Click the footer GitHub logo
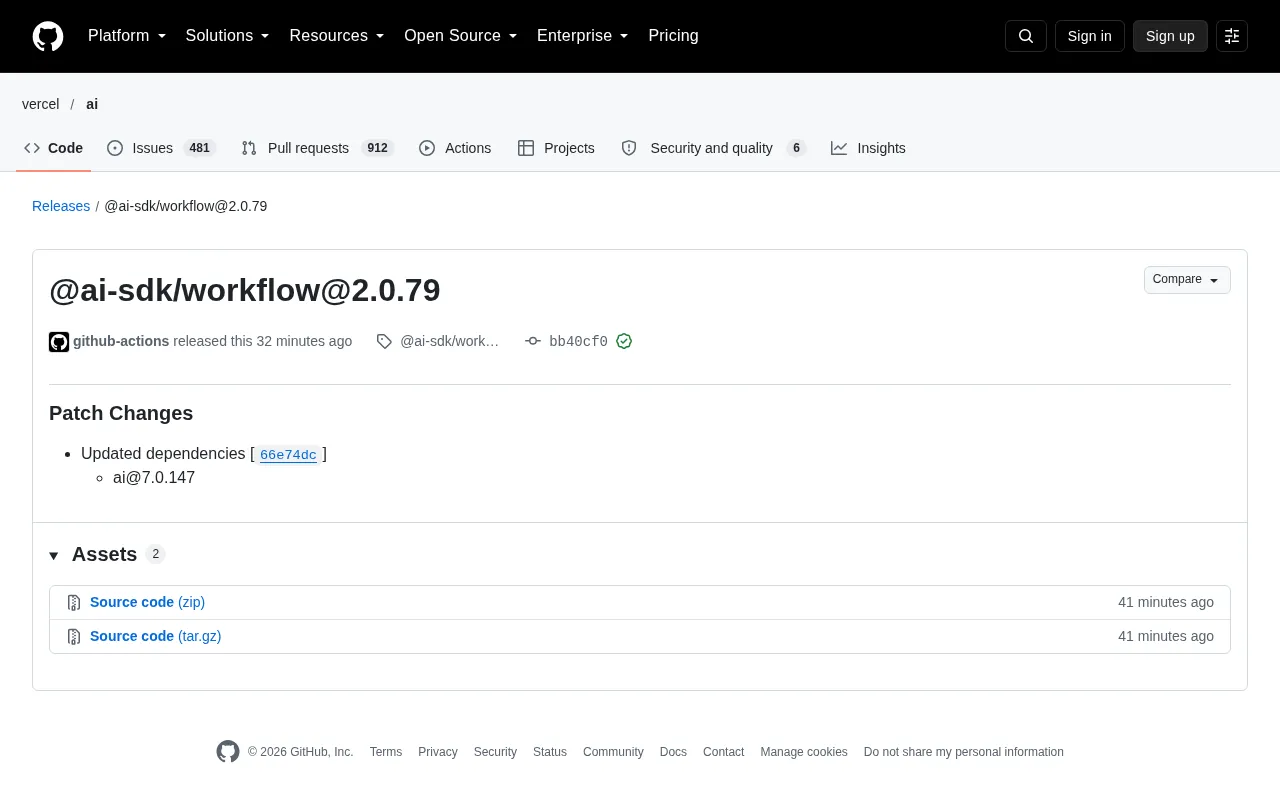This screenshot has height=800, width=1280. click(228, 752)
